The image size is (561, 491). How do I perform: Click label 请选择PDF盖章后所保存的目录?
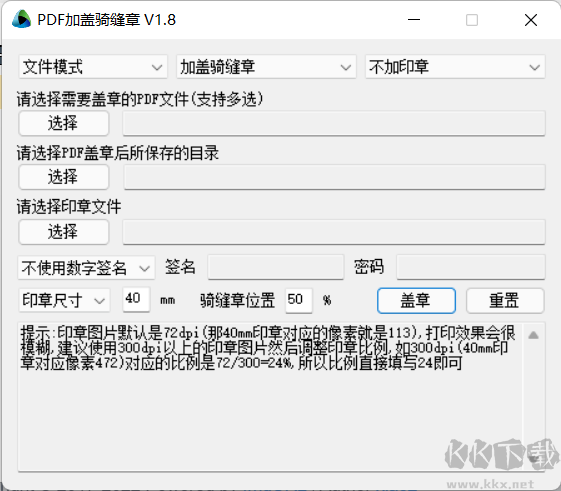[118, 153]
